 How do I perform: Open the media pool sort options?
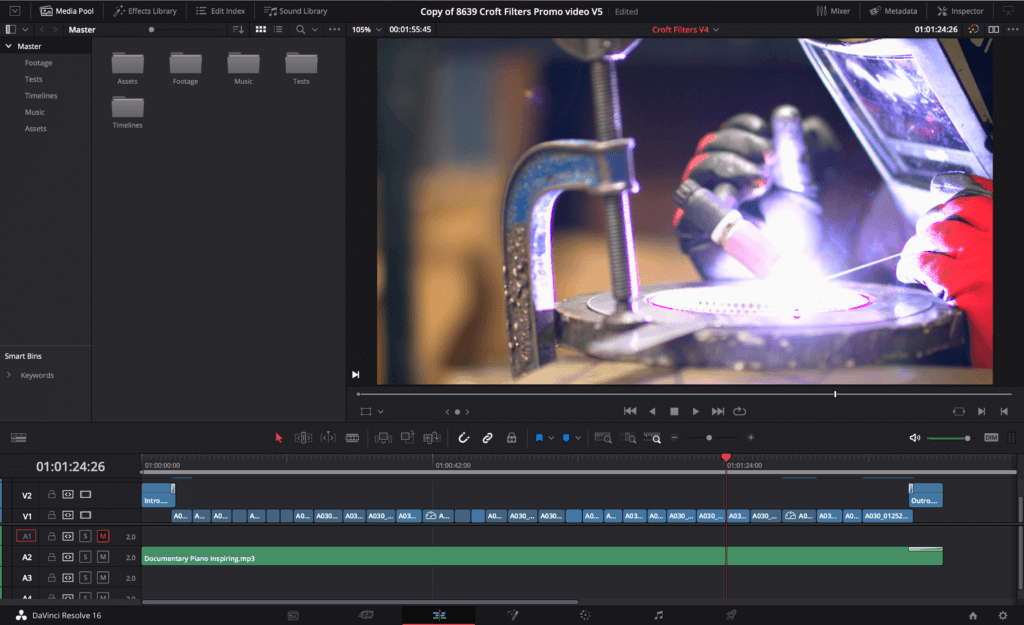(238, 29)
